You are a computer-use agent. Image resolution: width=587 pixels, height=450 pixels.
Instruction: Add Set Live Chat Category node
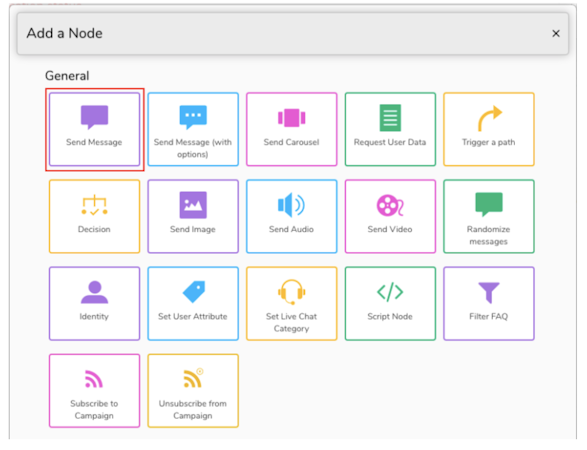(x=291, y=304)
